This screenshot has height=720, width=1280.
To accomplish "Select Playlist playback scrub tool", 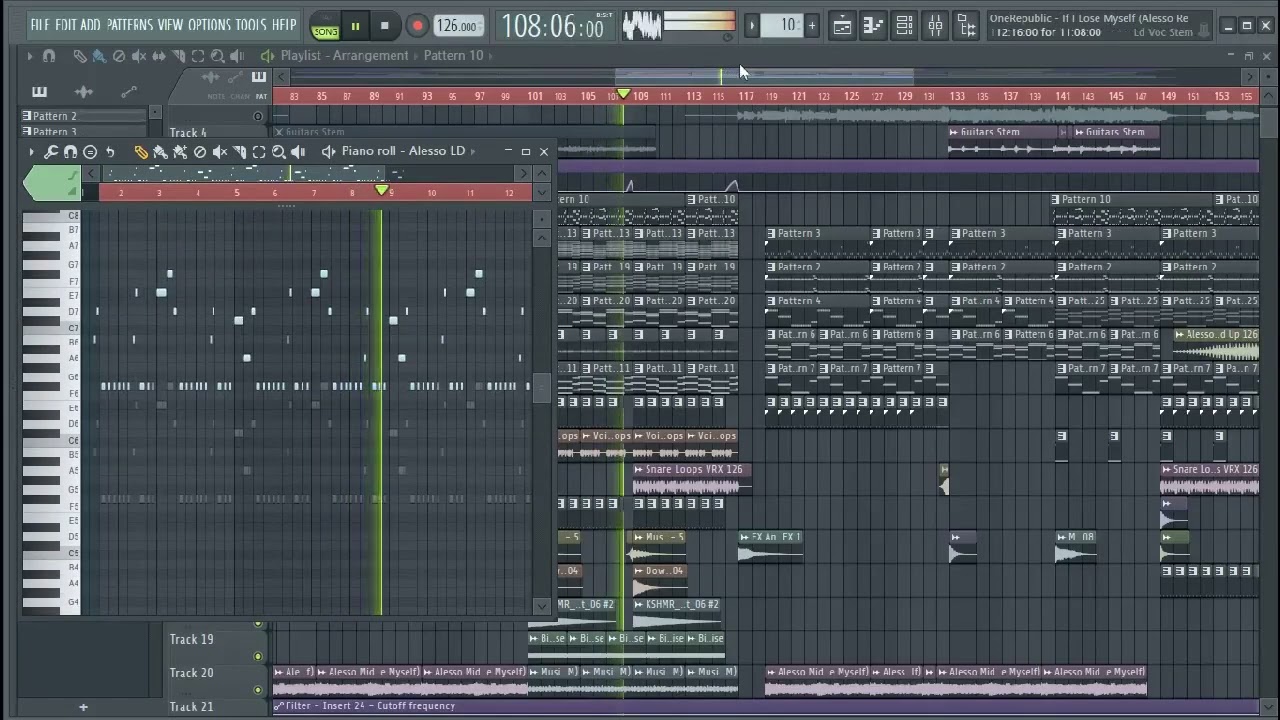I will [238, 56].
